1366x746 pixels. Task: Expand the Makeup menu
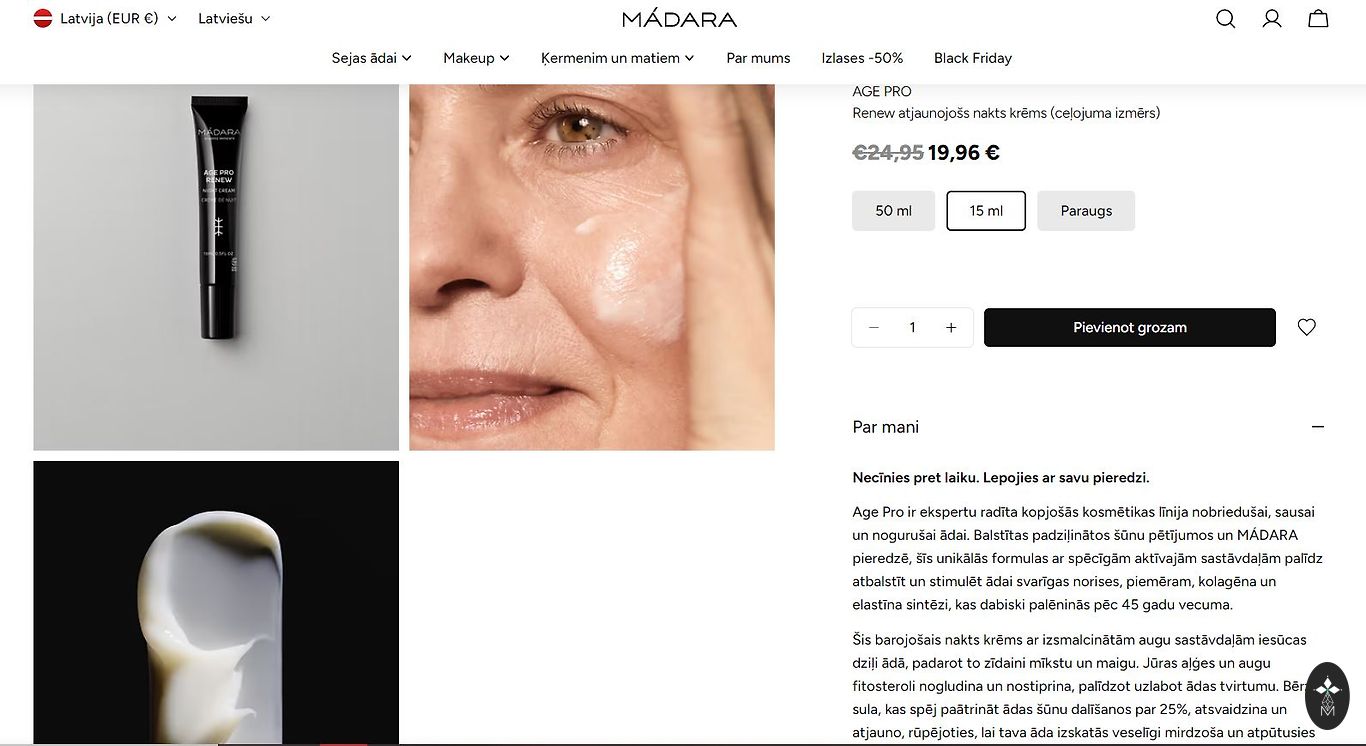(x=477, y=58)
